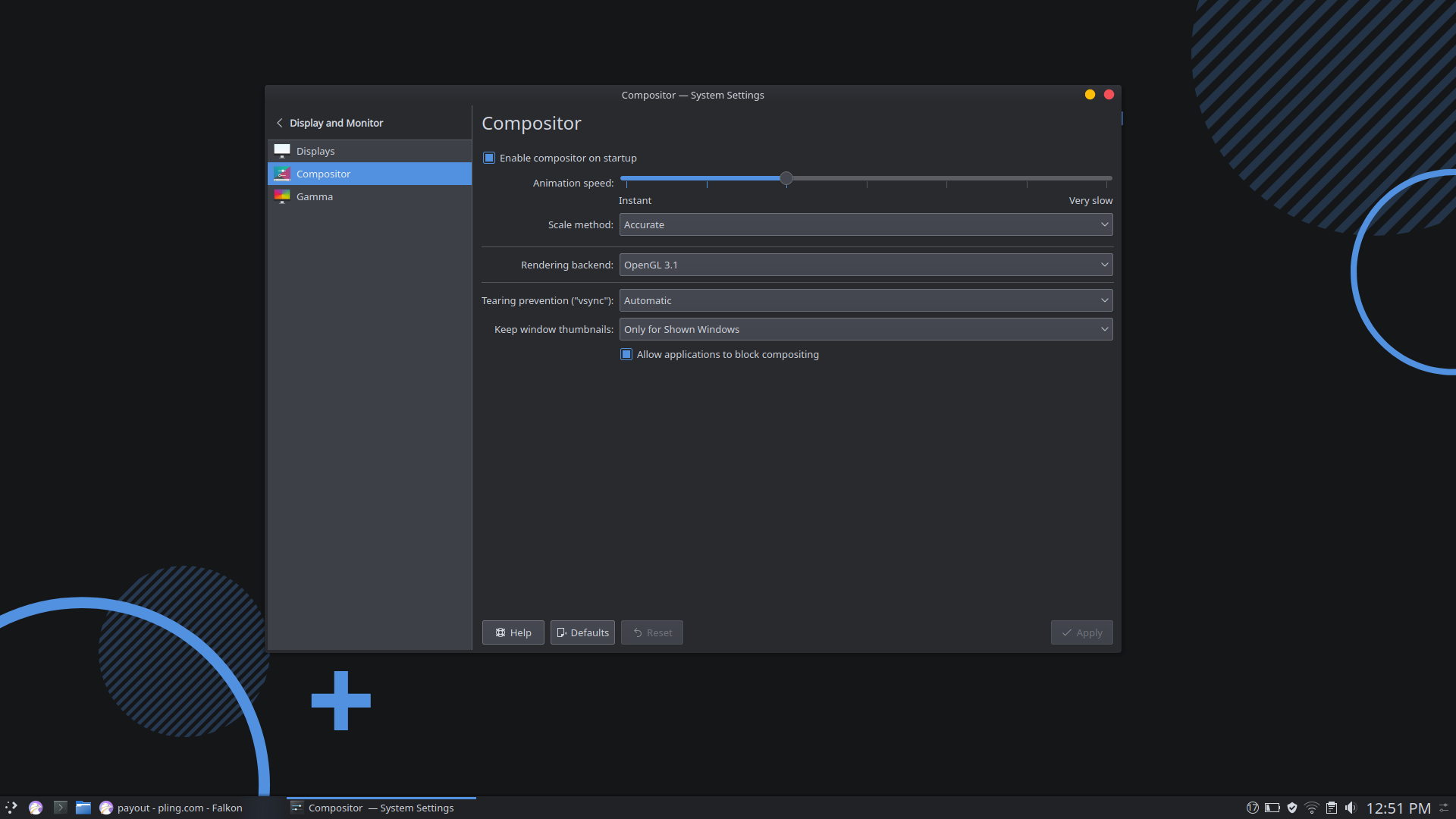This screenshot has width=1456, height=819.
Task: Launch Falkon browser from taskbar pin
Action: [36, 808]
